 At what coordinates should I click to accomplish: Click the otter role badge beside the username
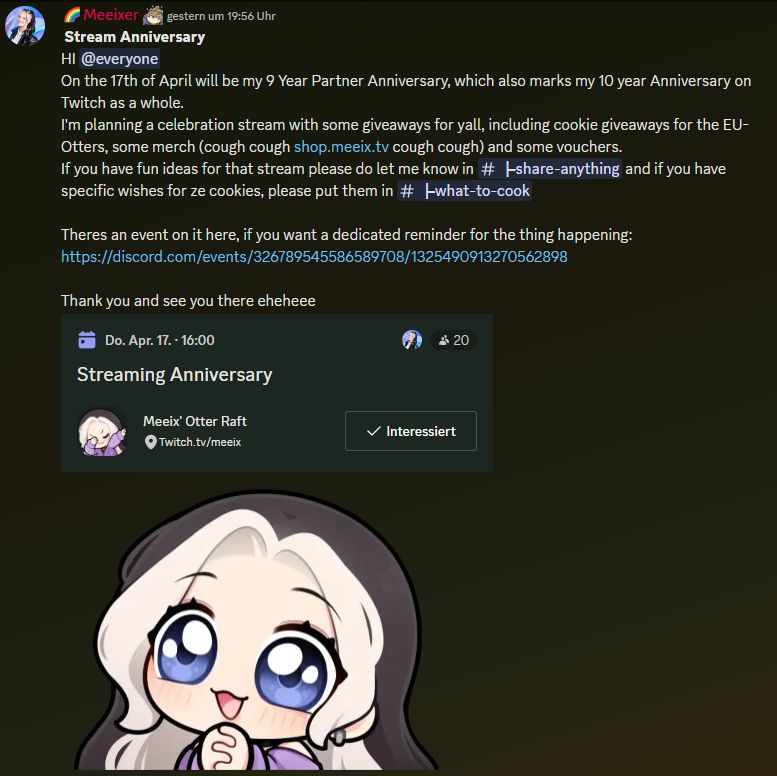[153, 15]
